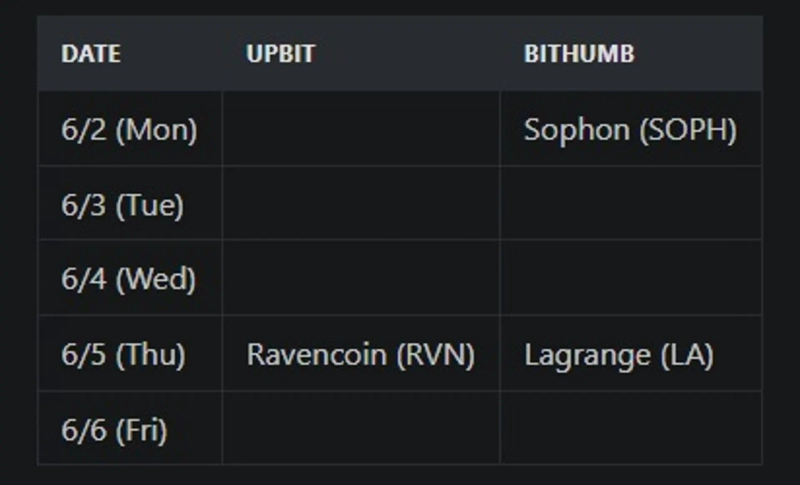The width and height of the screenshot is (800, 485).
Task: Click the word Sophon in Bithumb column
Action: tap(576, 130)
